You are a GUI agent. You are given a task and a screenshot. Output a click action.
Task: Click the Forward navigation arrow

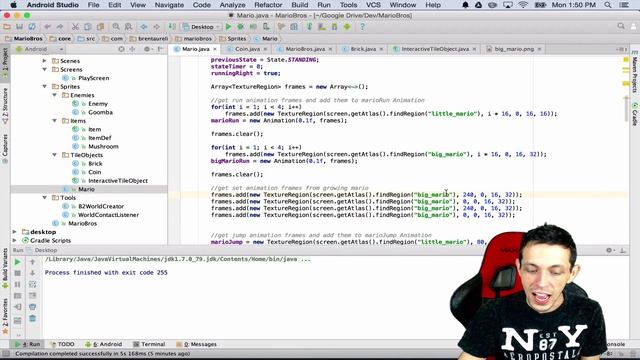pos(156,27)
